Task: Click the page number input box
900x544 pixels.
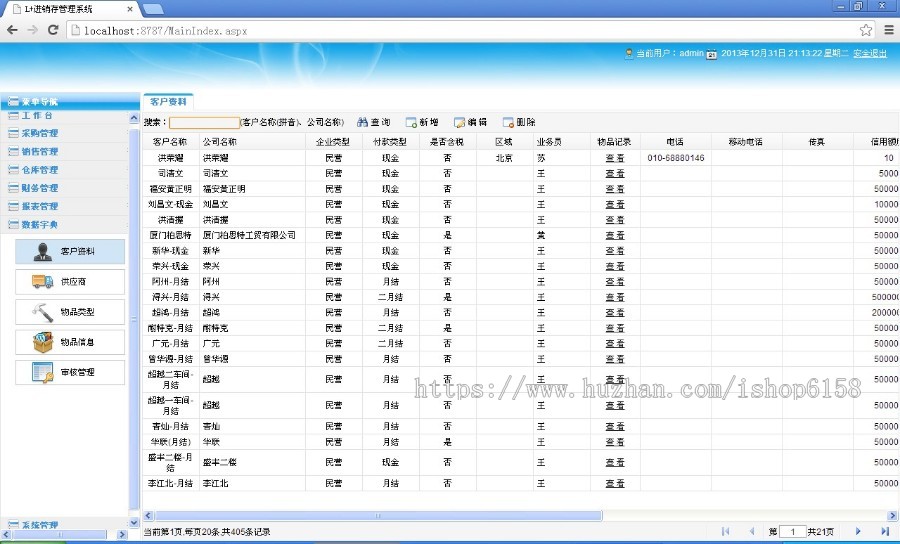Action: click(792, 531)
